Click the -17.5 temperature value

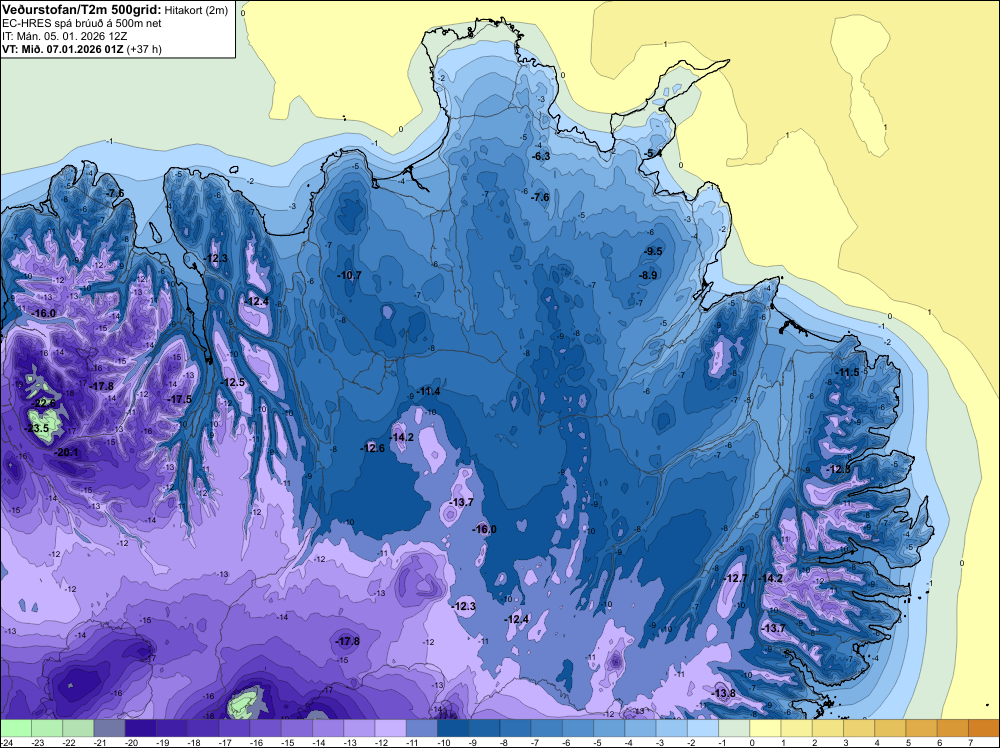pyautogui.click(x=179, y=399)
